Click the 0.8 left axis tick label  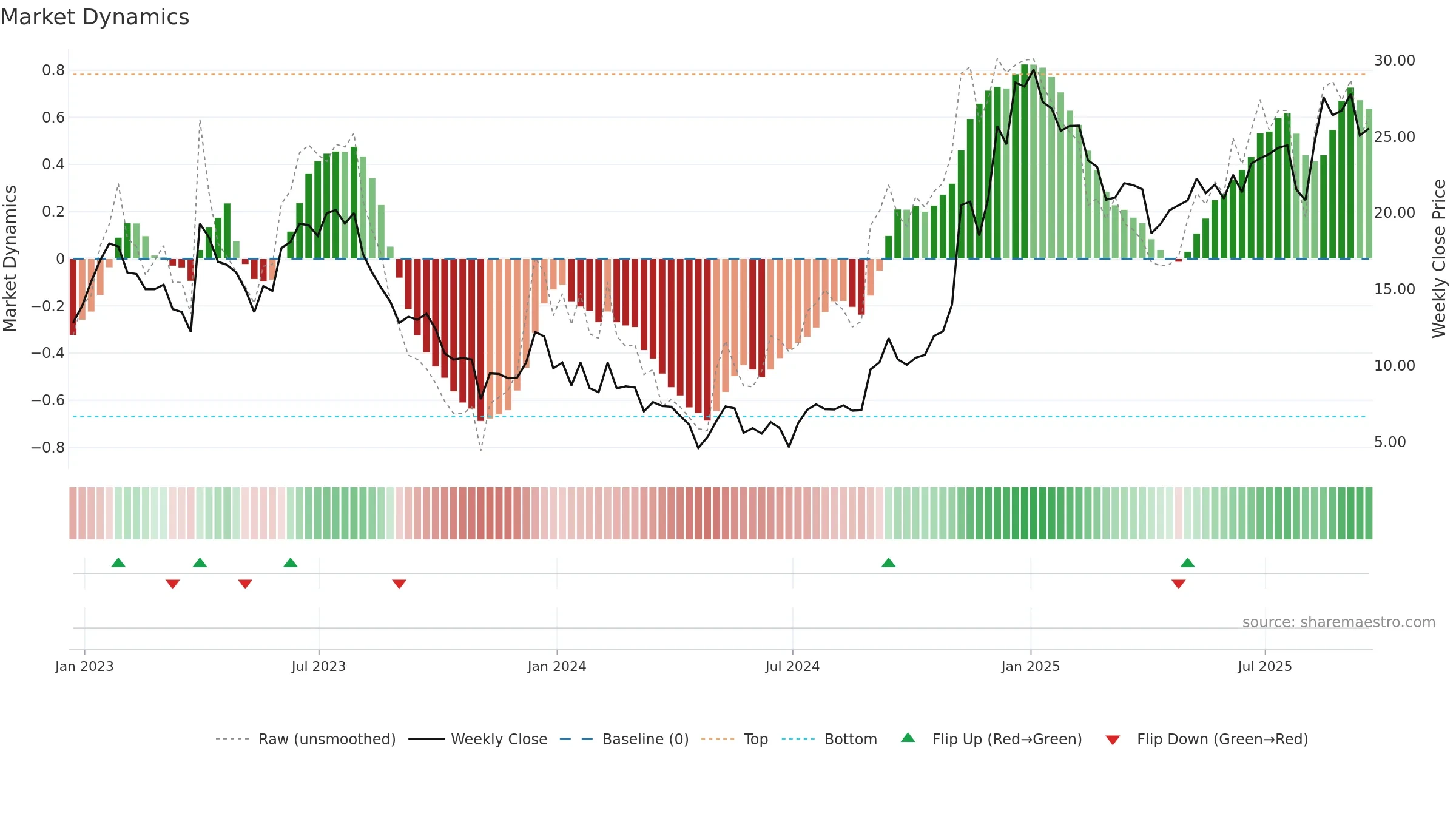[x=53, y=70]
